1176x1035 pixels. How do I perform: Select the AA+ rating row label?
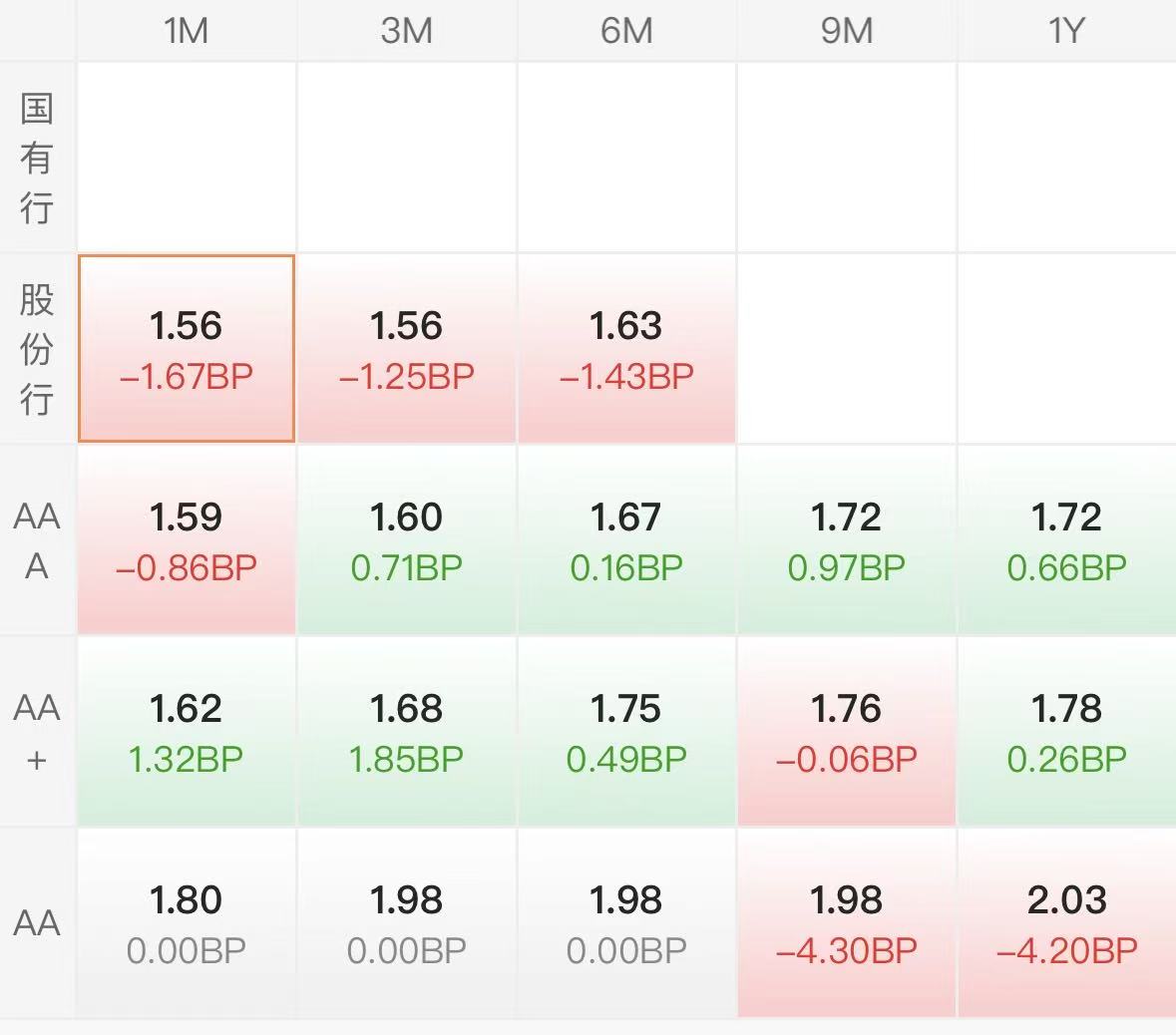point(37,732)
